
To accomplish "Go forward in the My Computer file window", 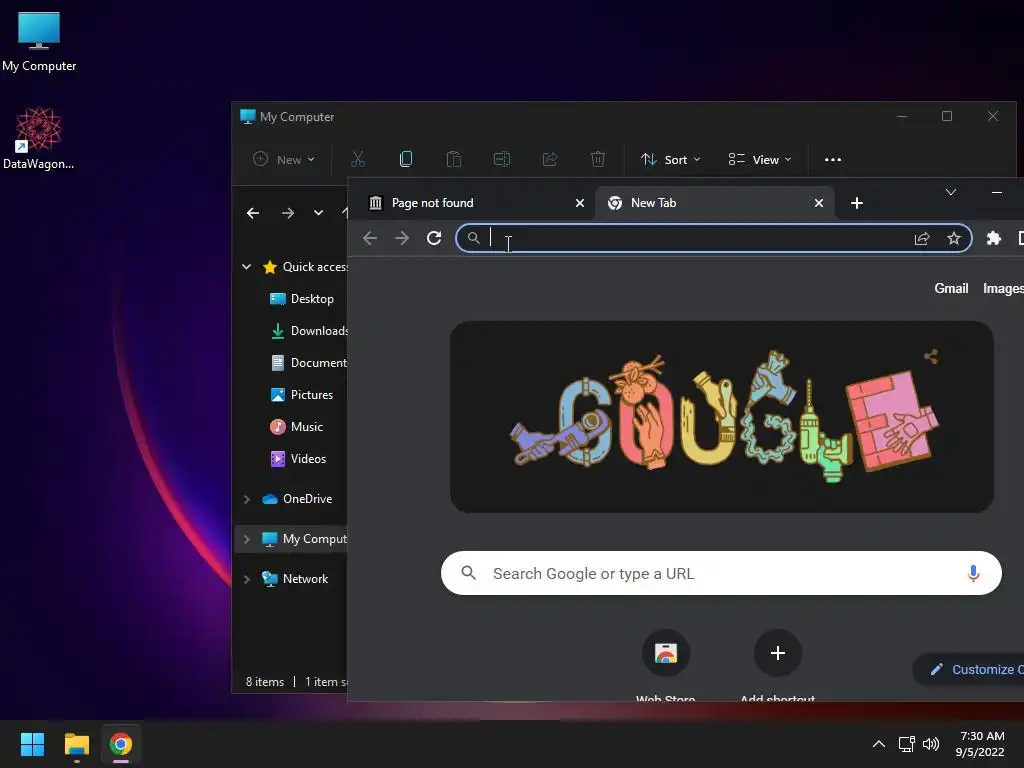I will click(x=287, y=213).
